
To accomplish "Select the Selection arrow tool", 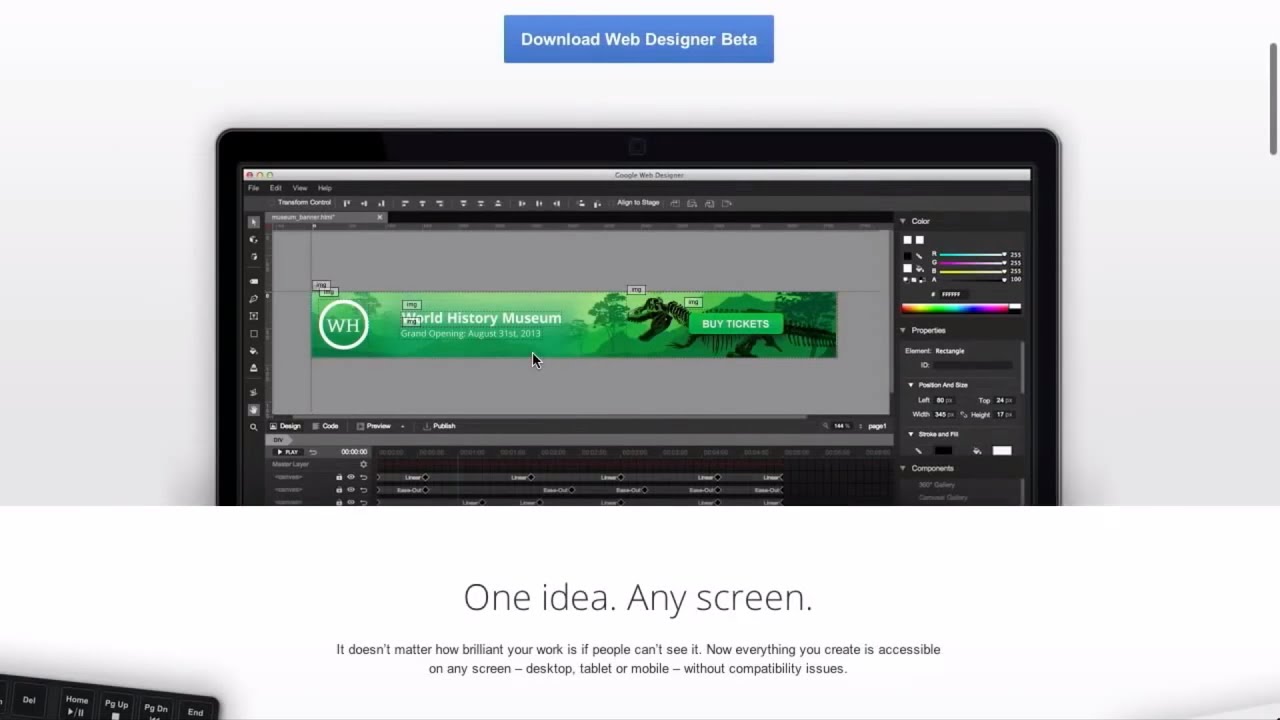I will (x=254, y=222).
